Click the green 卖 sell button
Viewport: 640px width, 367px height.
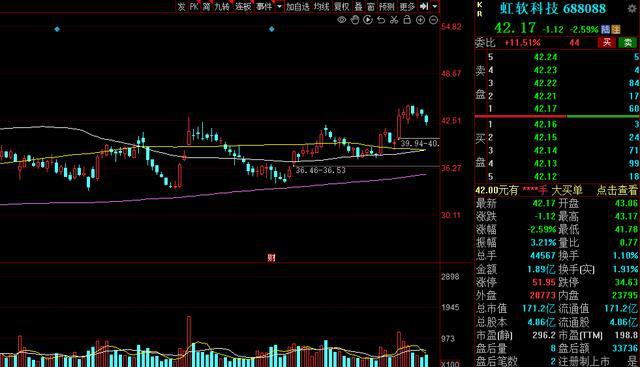[628, 42]
